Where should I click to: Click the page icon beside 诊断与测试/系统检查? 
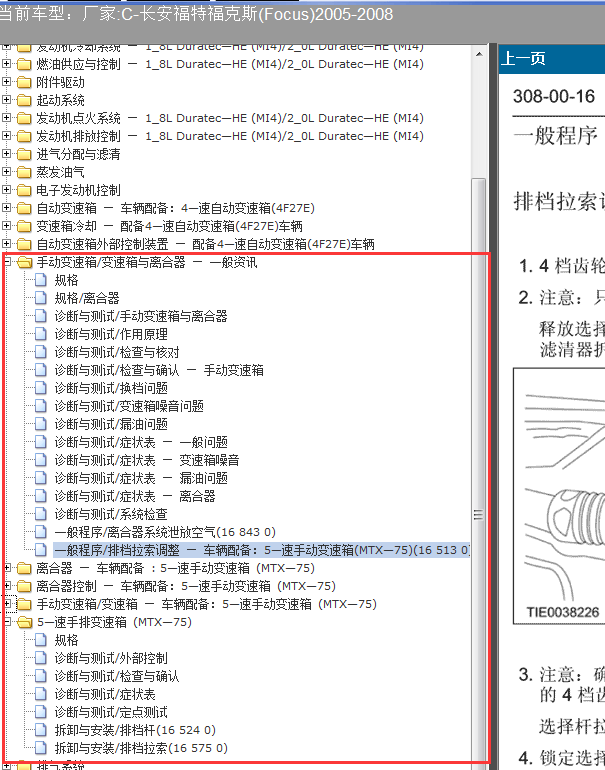[41, 514]
